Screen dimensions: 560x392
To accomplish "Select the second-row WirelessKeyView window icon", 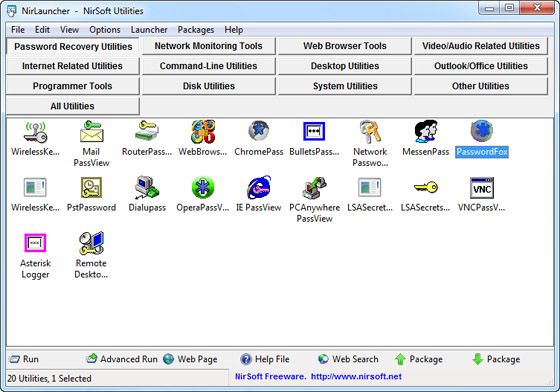I will (x=35, y=187).
